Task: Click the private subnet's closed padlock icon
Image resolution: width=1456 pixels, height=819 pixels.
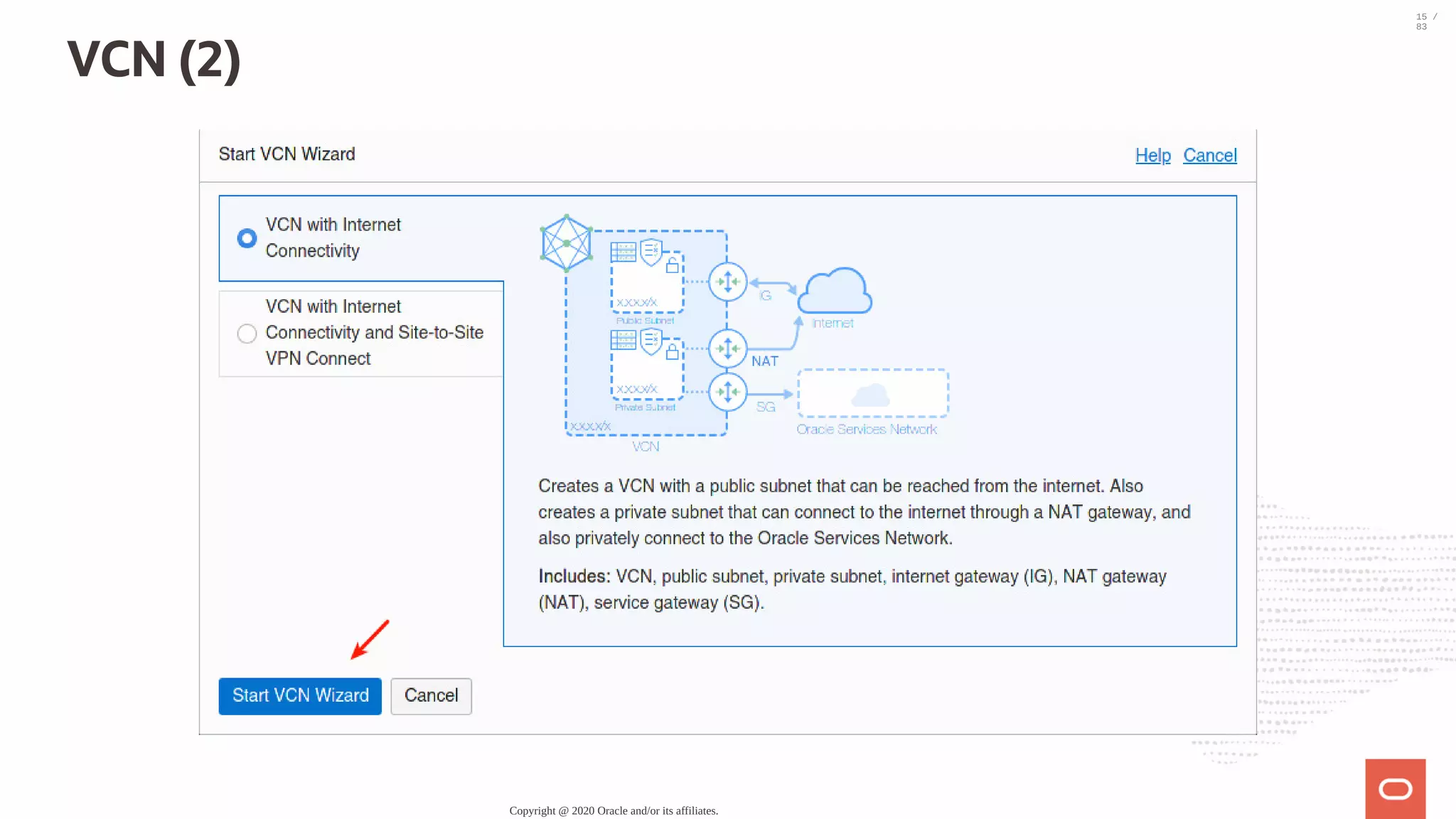Action: click(672, 351)
